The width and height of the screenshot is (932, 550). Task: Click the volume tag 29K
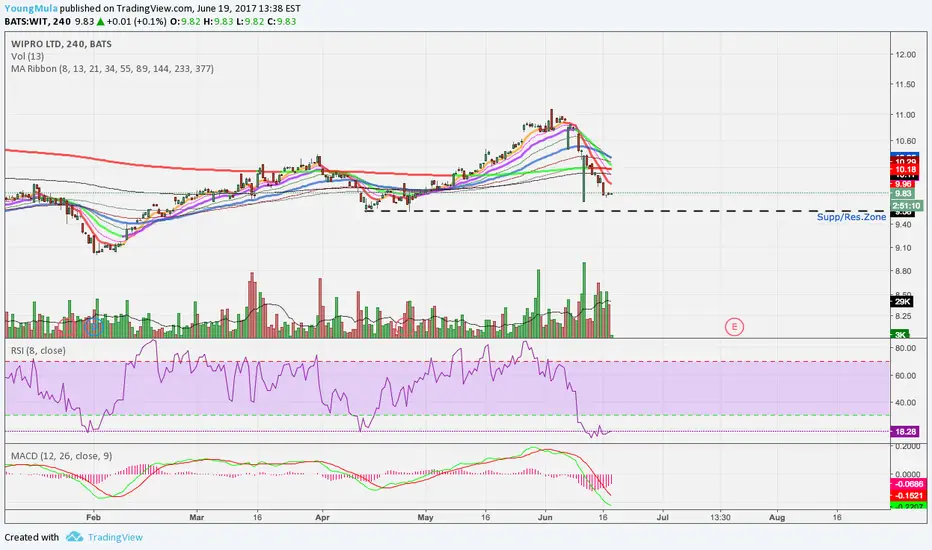[902, 302]
